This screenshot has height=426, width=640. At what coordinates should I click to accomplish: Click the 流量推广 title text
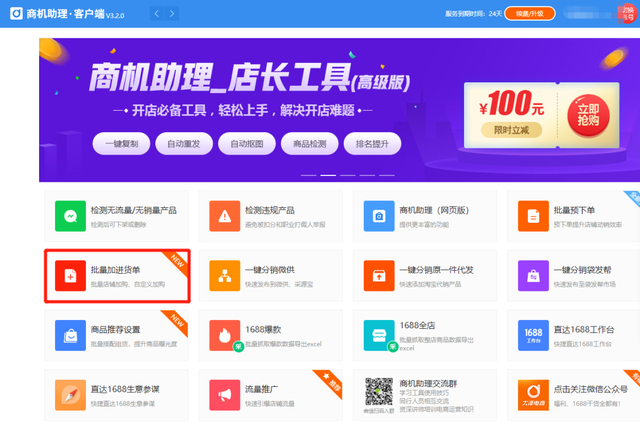pyautogui.click(x=262, y=389)
